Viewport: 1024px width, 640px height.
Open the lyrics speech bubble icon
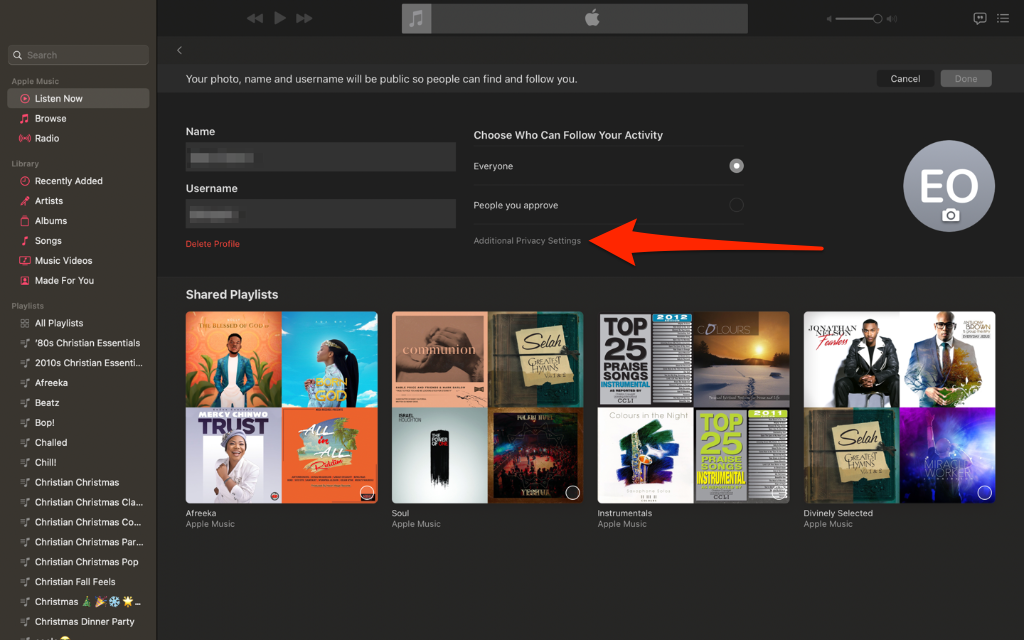[980, 18]
